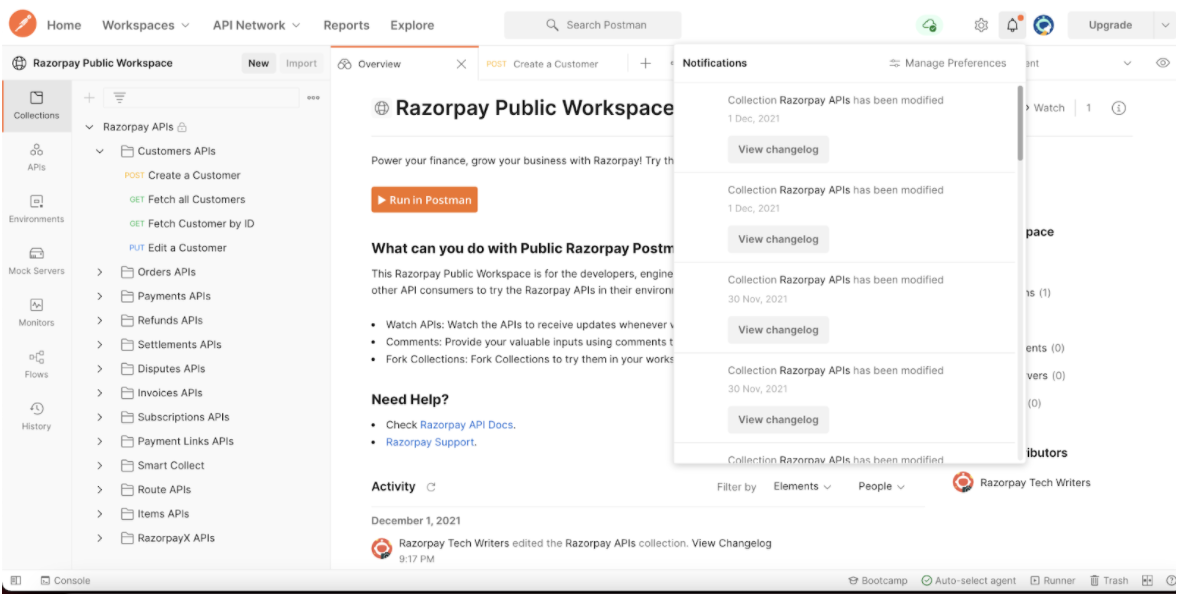Open Explore in top navigation
Viewport: 1178px width, 594px height.
412,25
